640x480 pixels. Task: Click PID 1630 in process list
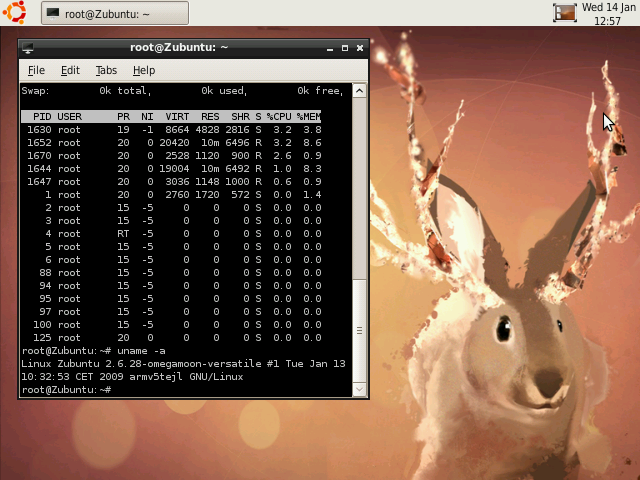tap(39, 130)
